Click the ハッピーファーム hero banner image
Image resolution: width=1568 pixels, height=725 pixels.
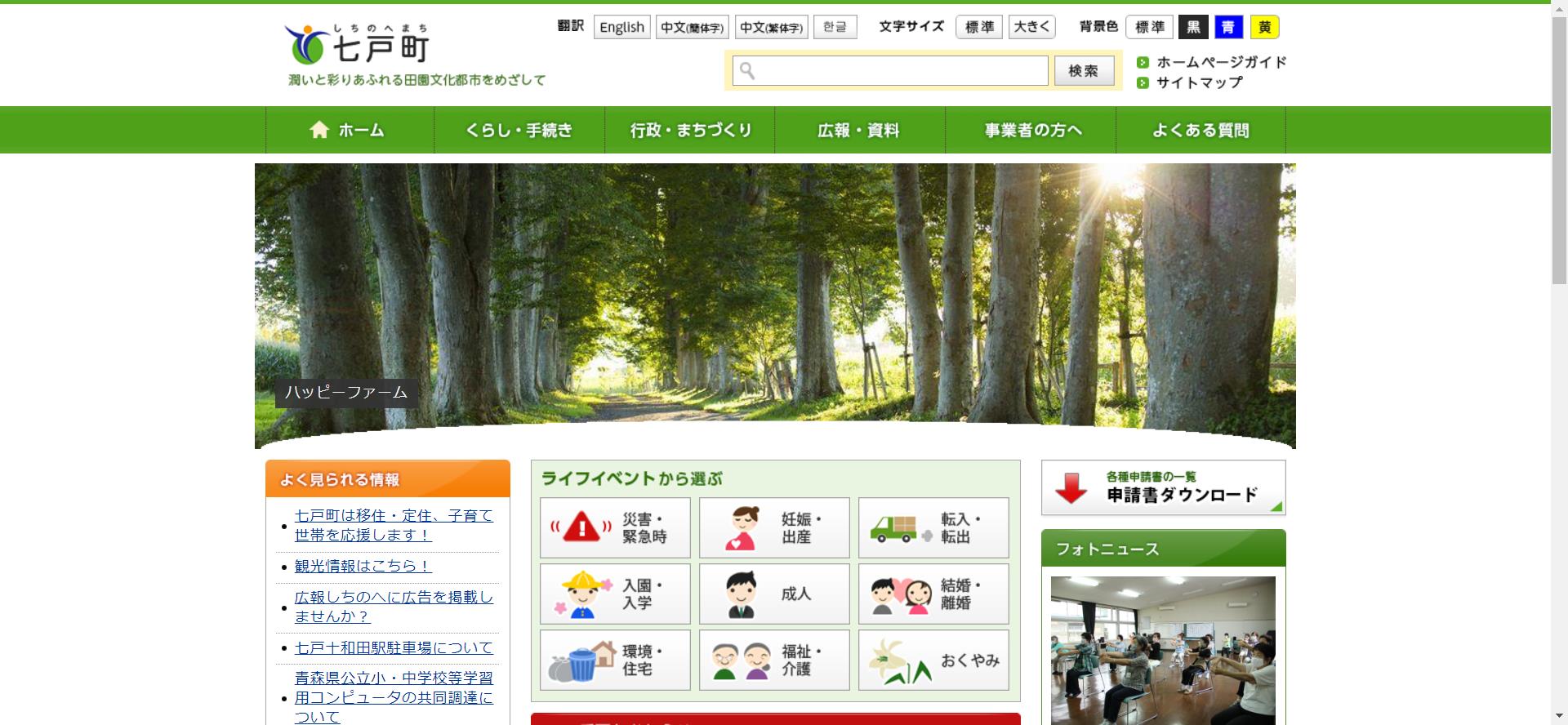coord(775,306)
